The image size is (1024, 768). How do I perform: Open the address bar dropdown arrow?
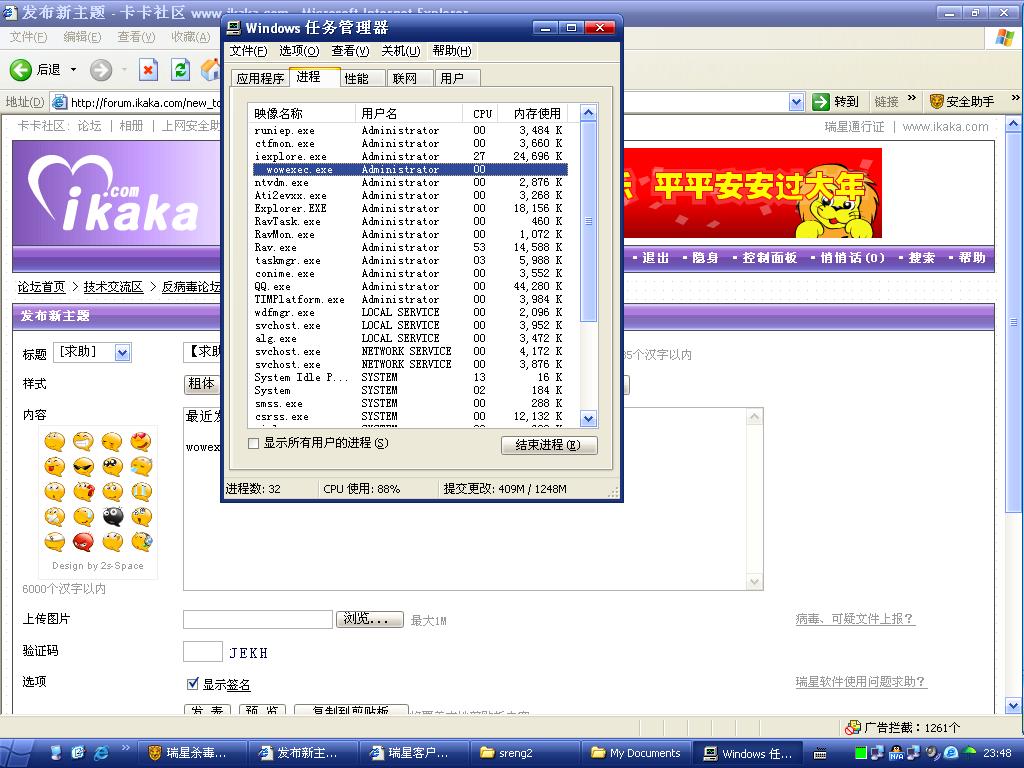click(x=796, y=102)
